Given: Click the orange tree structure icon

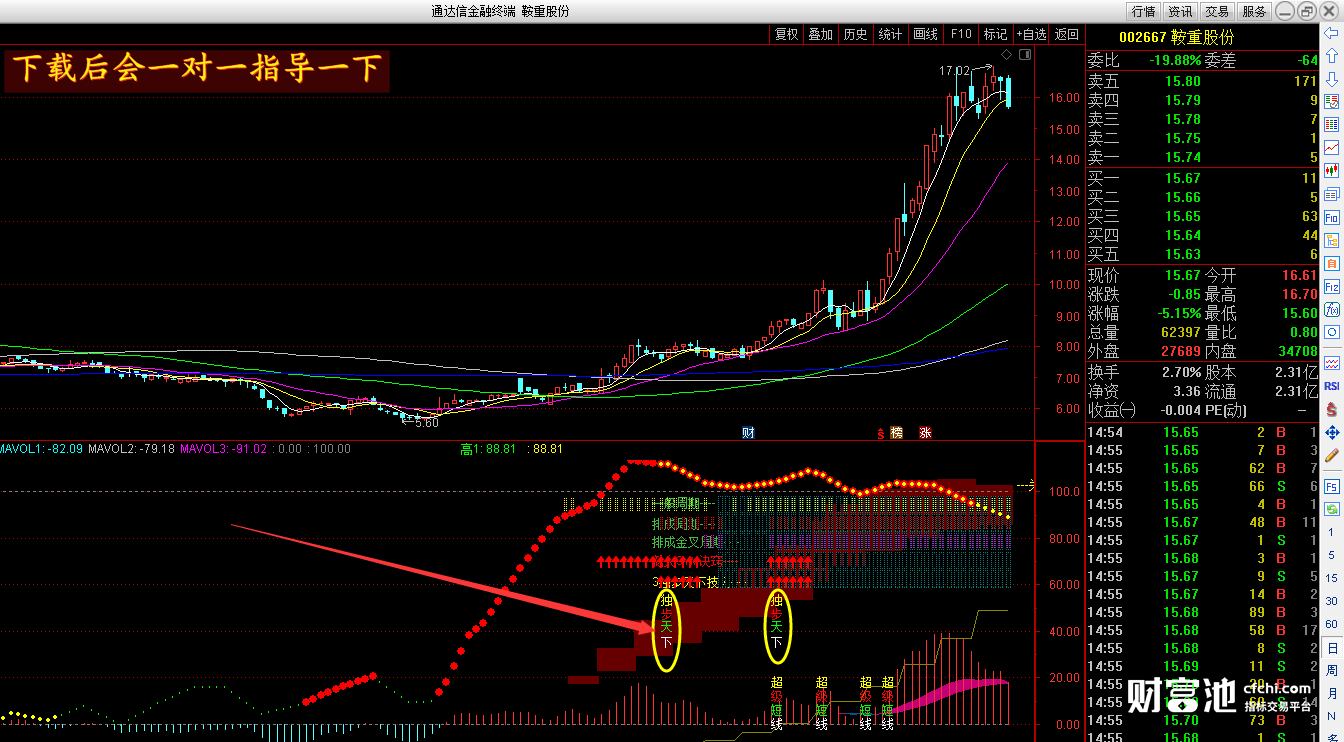Looking at the screenshot, I should pos(1331,240).
